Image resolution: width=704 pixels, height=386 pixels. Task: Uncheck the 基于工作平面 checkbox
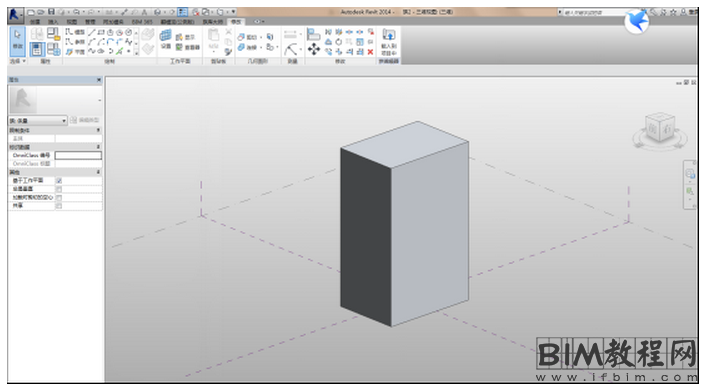pos(59,180)
